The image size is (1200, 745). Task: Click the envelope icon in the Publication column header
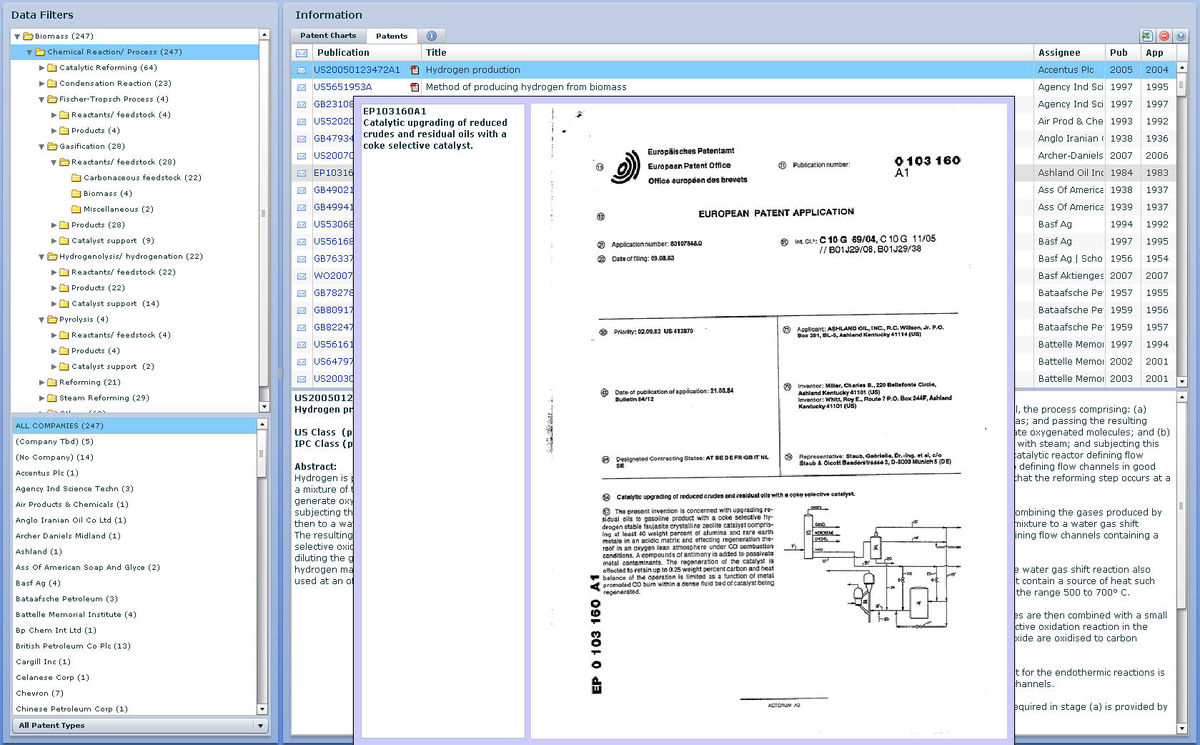303,52
